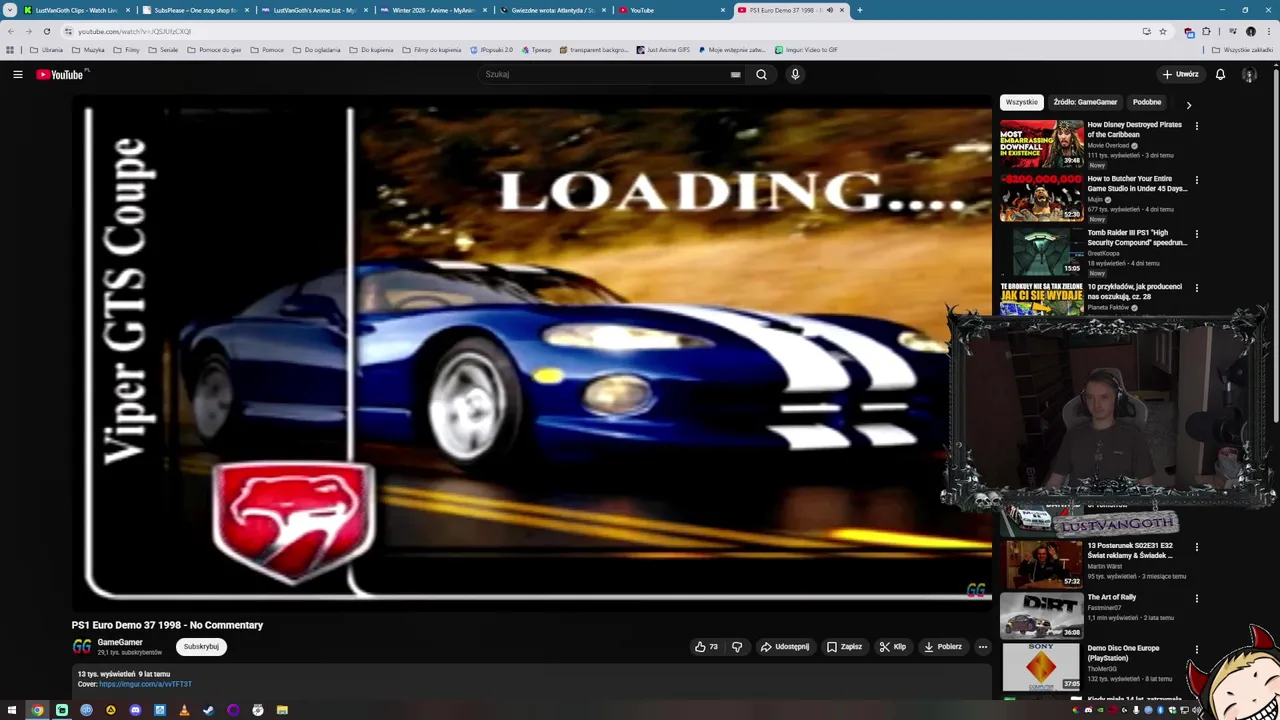Open options for 13 Posterunek video
1280x720 pixels.
1196,547
